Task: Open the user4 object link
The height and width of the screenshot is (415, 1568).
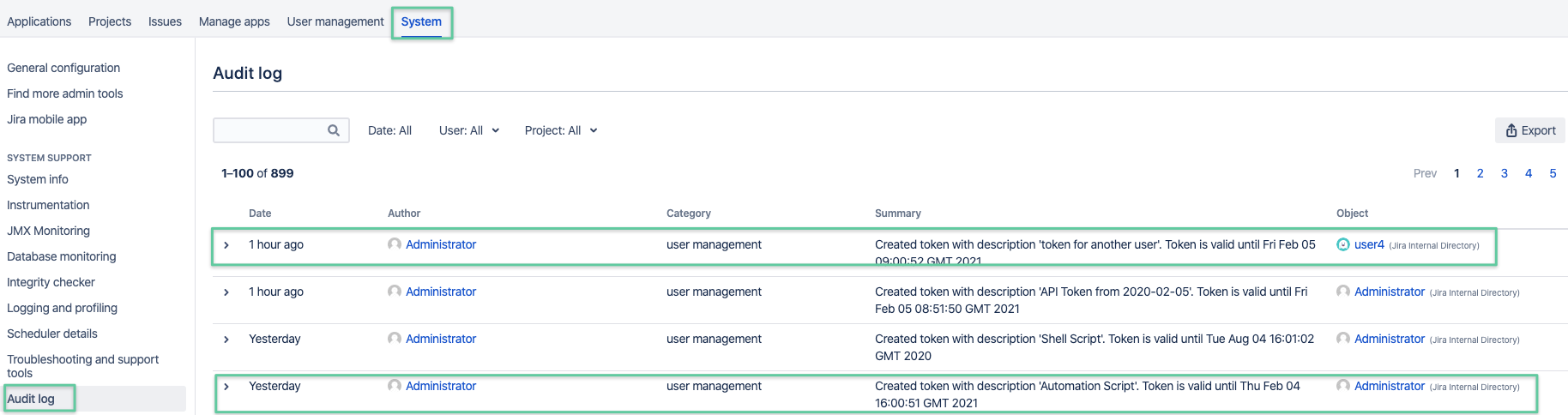Action: pyautogui.click(x=1369, y=244)
